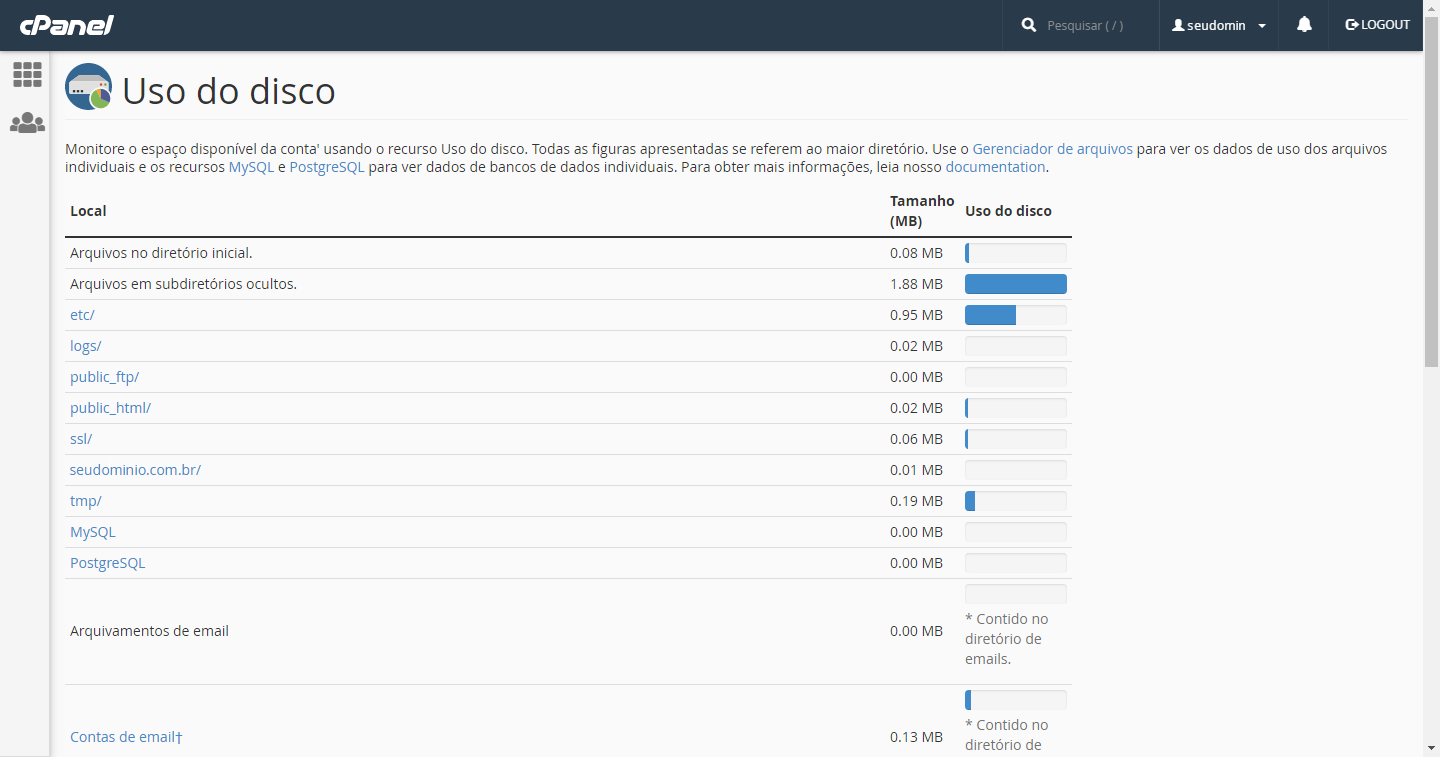Click the usage bar for subdiretórios ocultos
This screenshot has width=1440, height=757.
coord(1016,284)
